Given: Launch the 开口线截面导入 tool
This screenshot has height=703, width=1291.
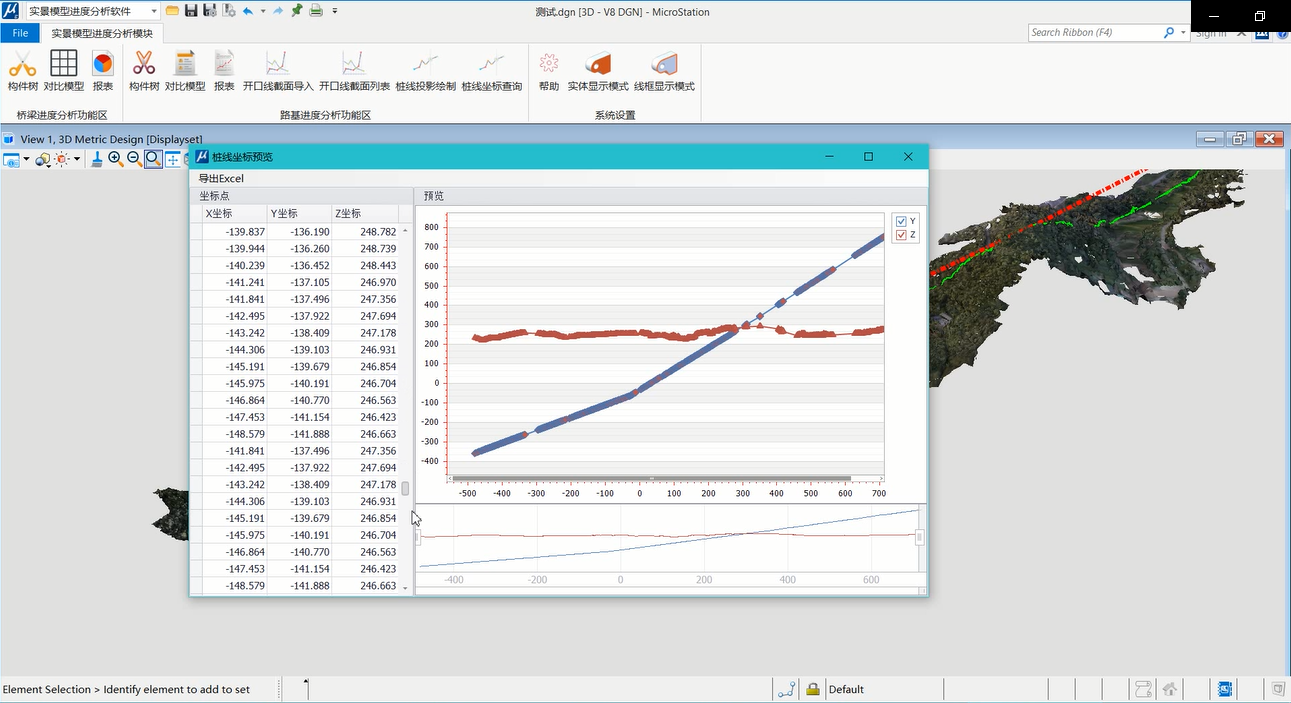Looking at the screenshot, I should pyautogui.click(x=278, y=71).
